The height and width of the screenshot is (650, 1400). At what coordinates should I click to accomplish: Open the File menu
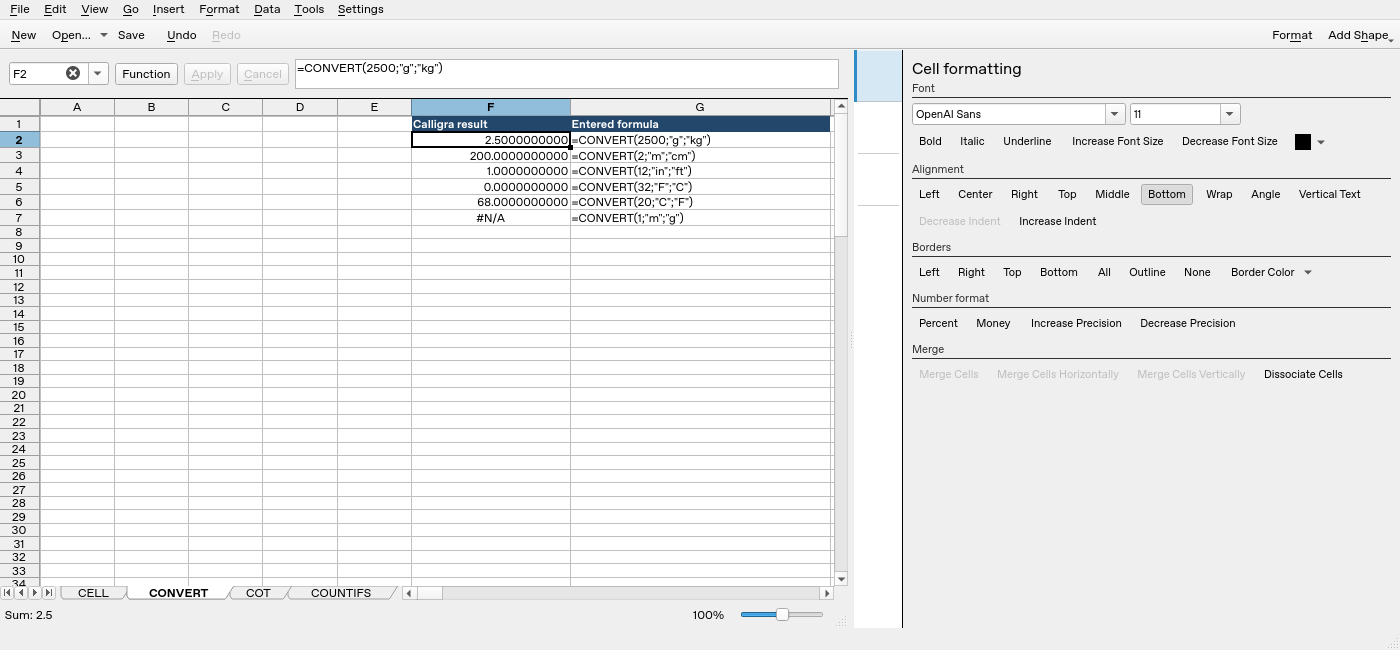[19, 9]
